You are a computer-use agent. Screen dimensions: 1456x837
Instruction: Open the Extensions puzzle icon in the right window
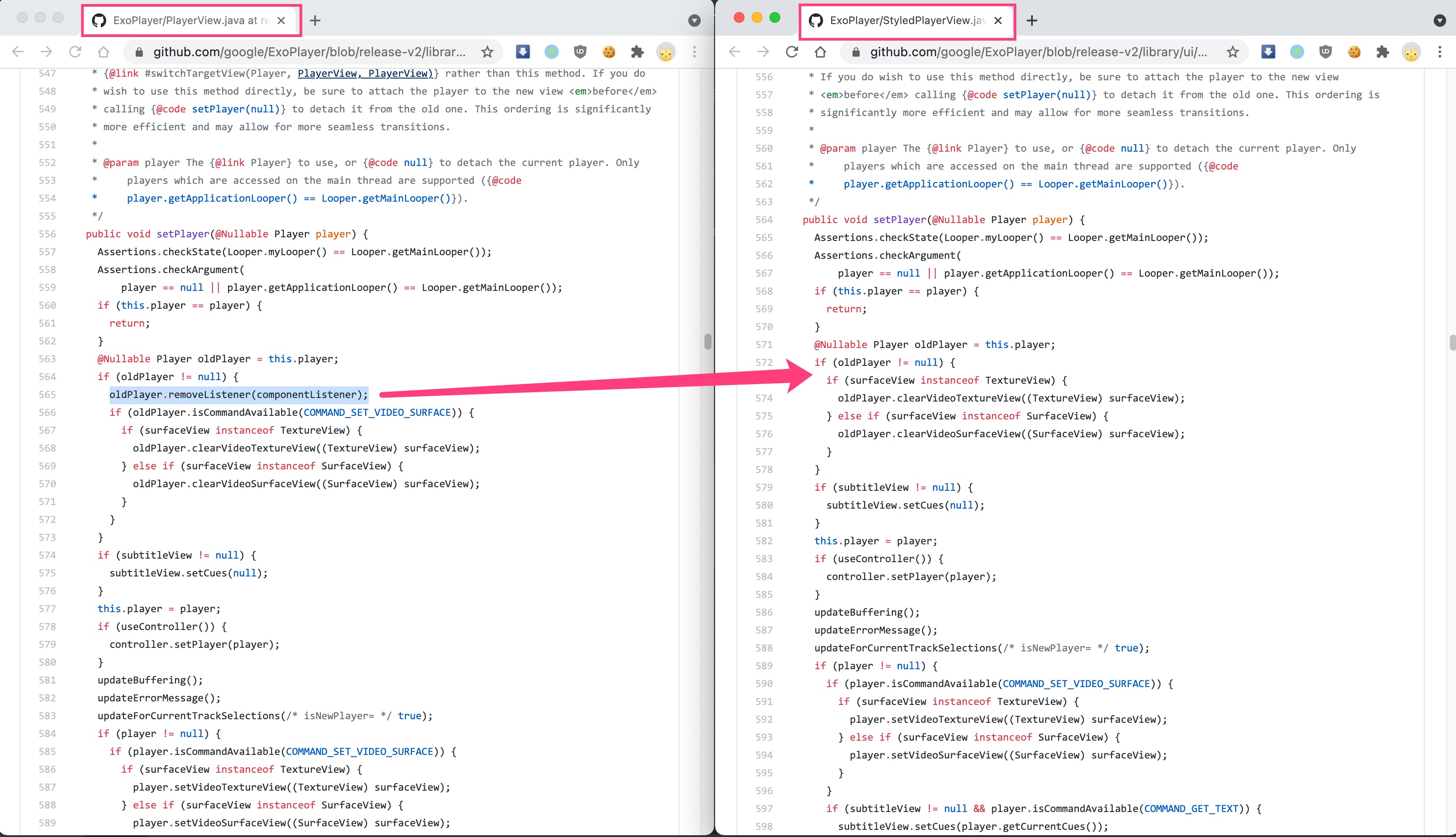tap(1382, 52)
